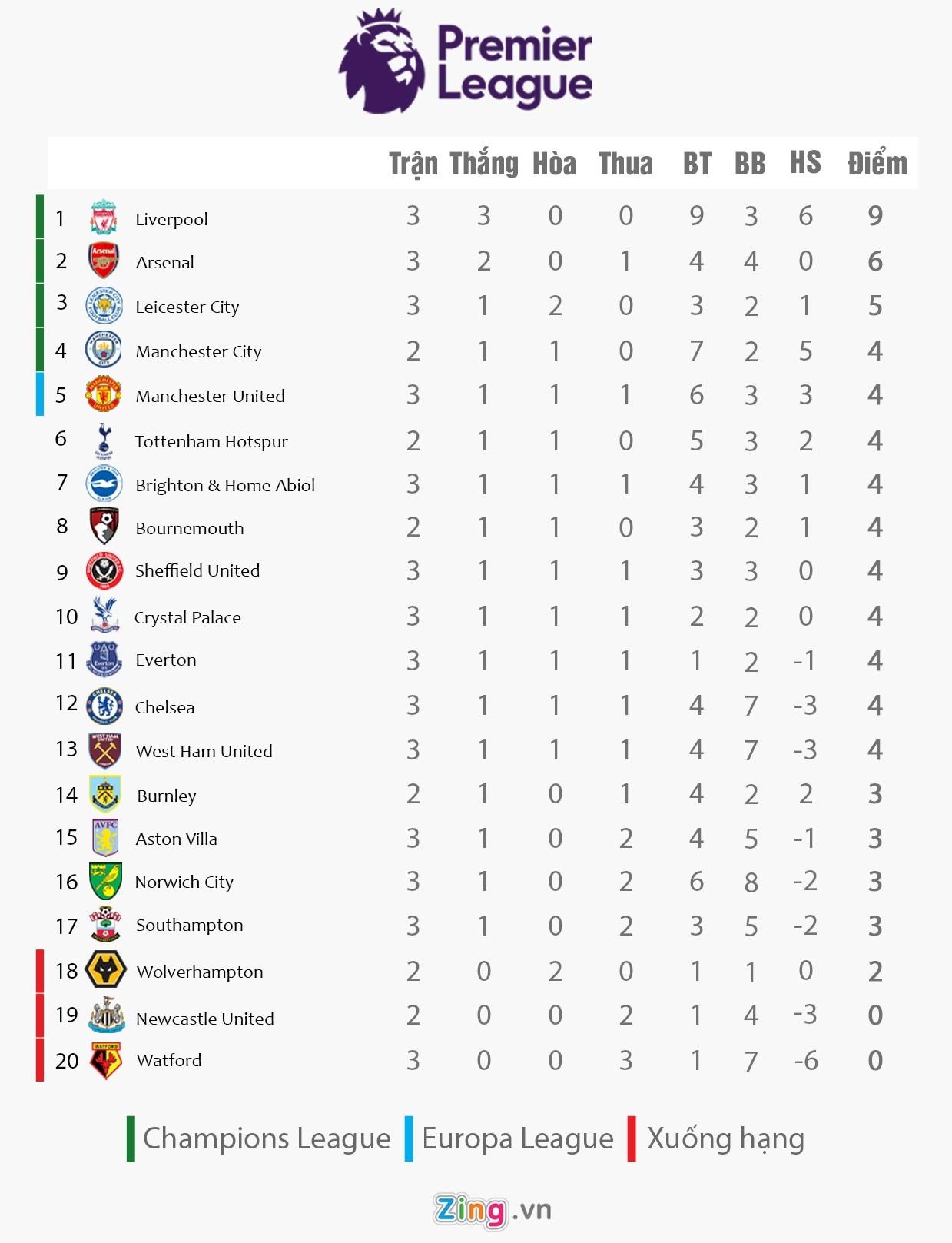The height and width of the screenshot is (1243, 952).
Task: Select the Tottenham Hotspur cockerel logo
Action: coord(103,440)
